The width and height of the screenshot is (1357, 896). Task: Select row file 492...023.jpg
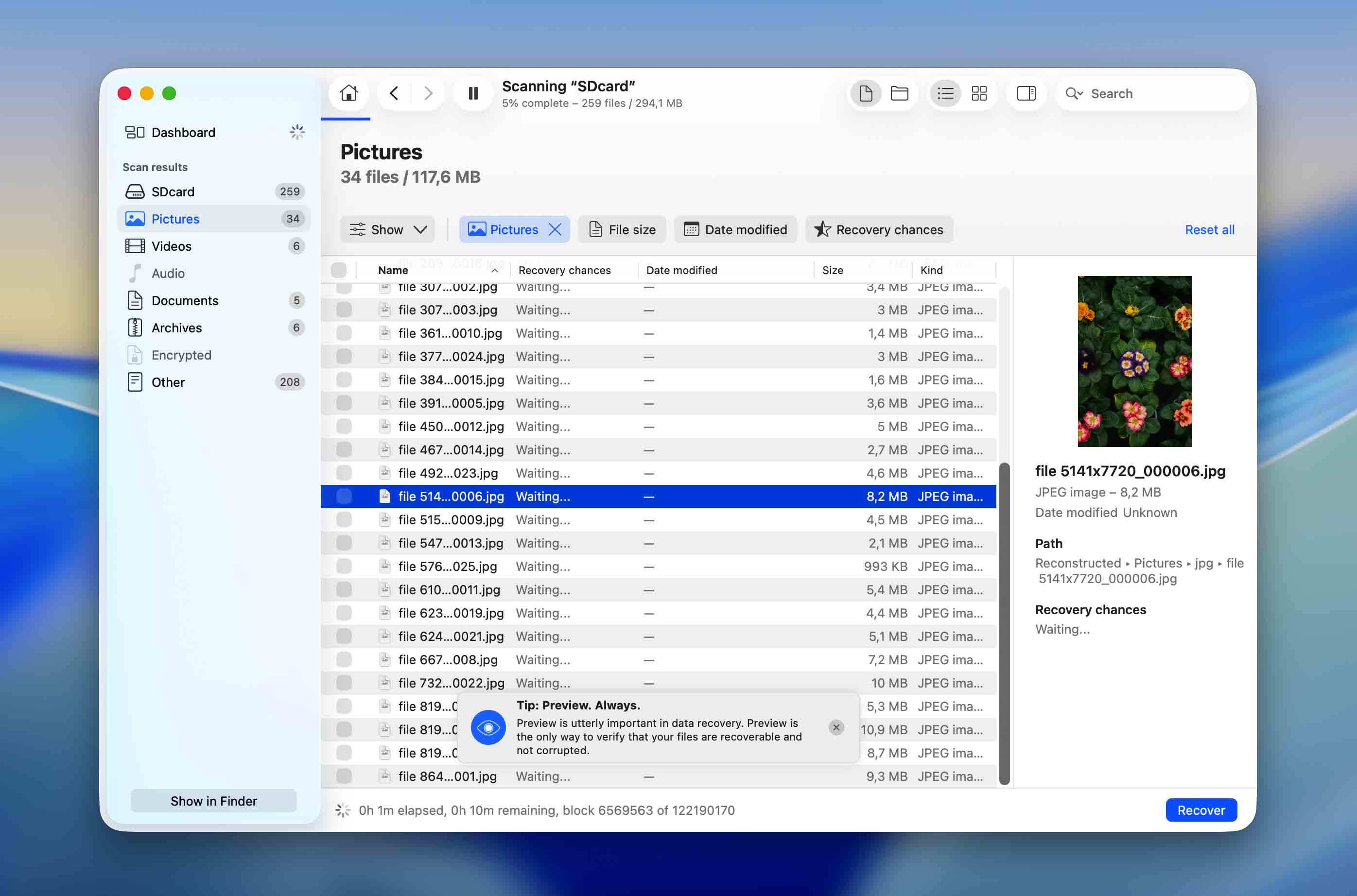pos(659,473)
